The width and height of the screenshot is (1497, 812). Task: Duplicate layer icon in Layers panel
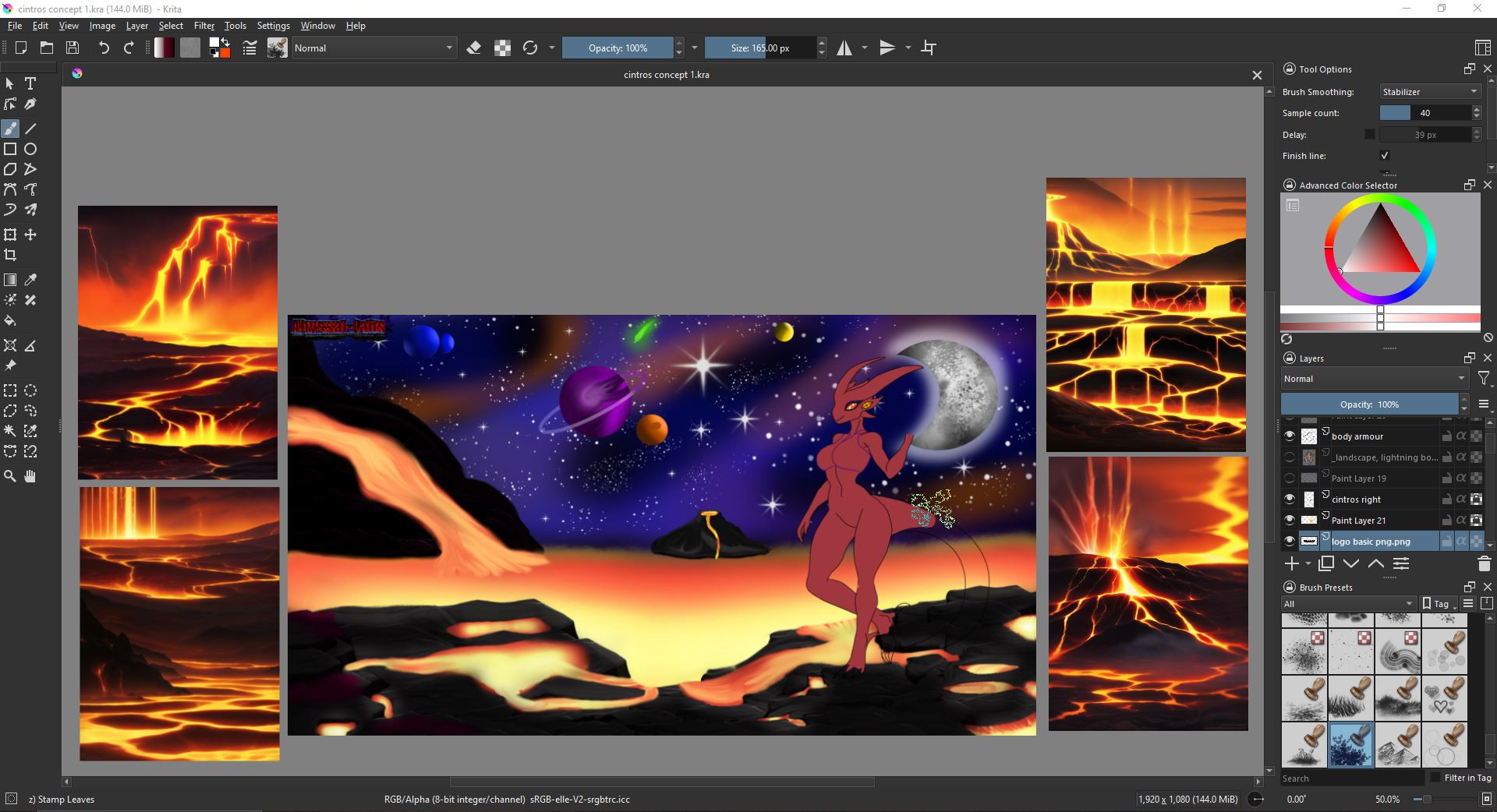tap(1326, 563)
